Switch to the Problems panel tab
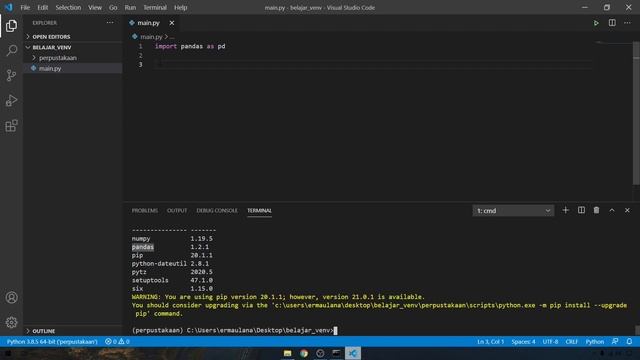Screen dimensions: 640x360 [144, 211]
